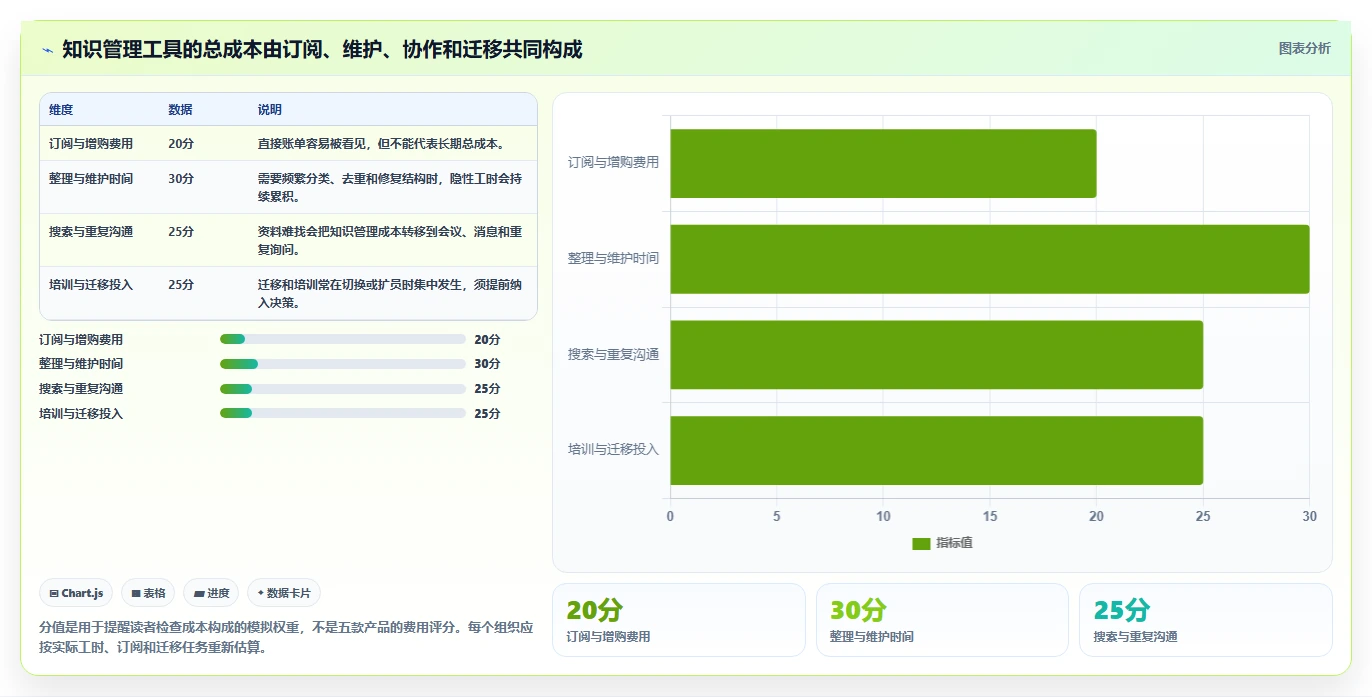
Task: Open the 25分 搜索与重复沟通 data card
Action: pyautogui.click(x=1206, y=620)
